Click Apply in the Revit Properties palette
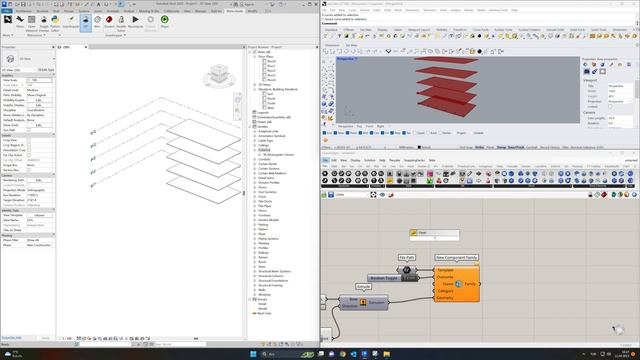 45,338
